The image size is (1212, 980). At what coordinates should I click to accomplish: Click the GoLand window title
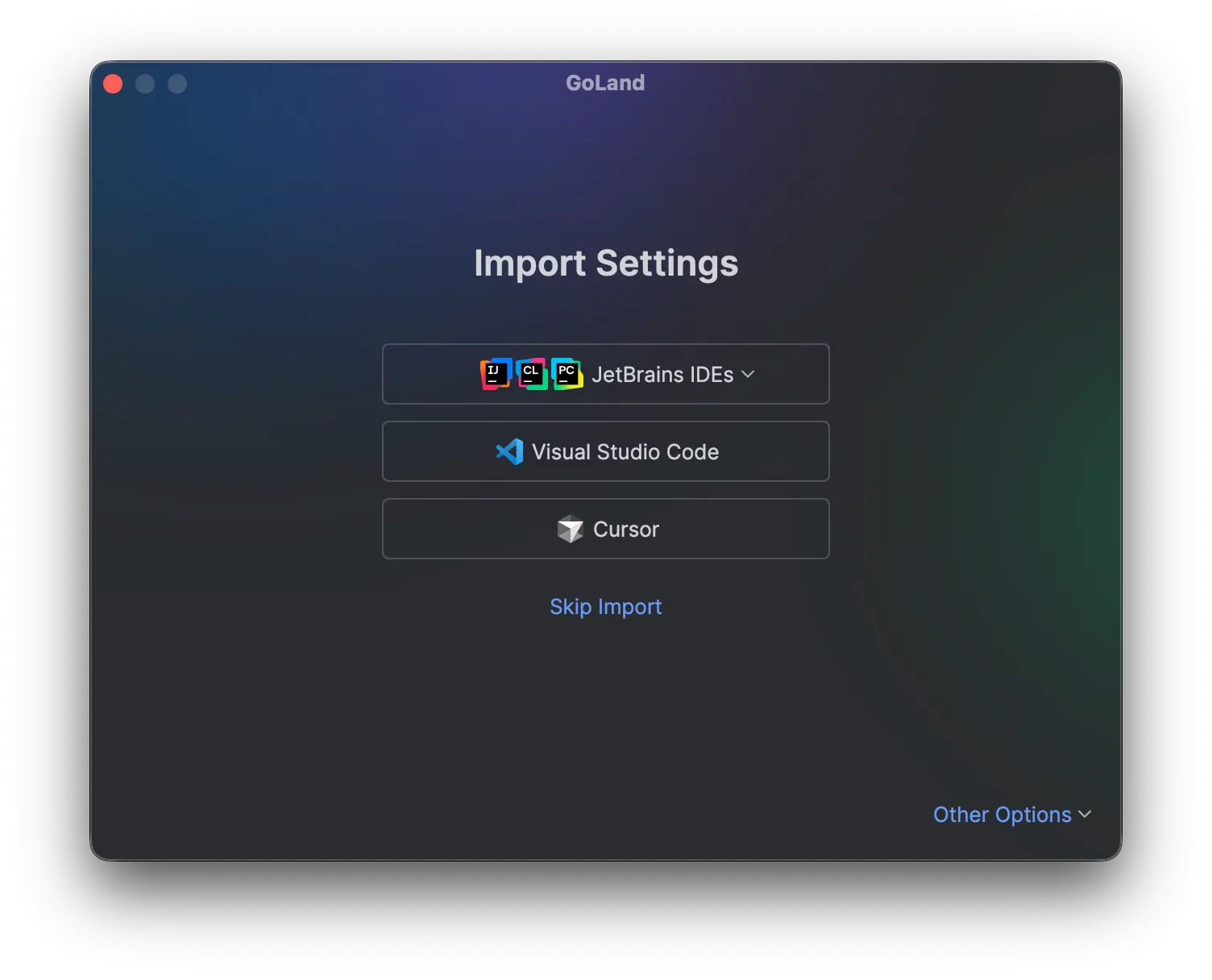click(605, 83)
